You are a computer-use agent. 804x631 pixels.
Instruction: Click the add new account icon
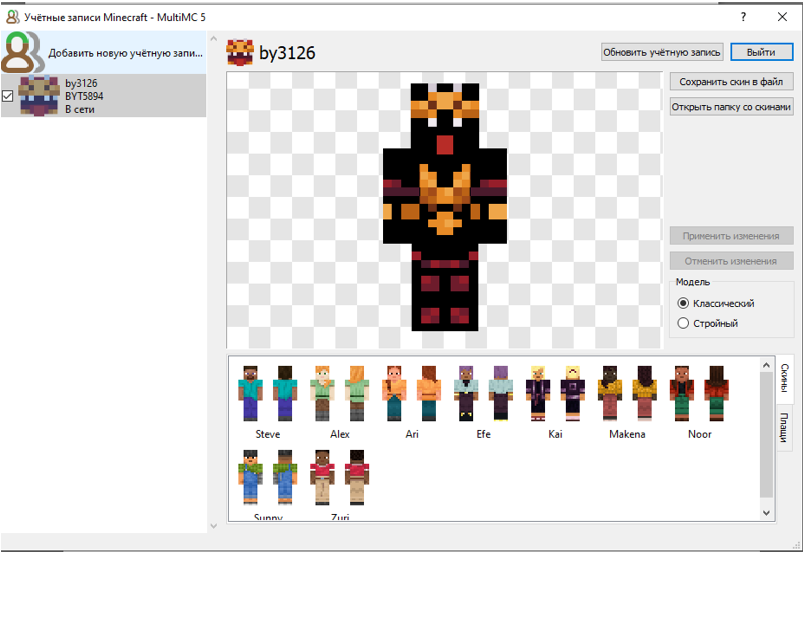pos(22,52)
